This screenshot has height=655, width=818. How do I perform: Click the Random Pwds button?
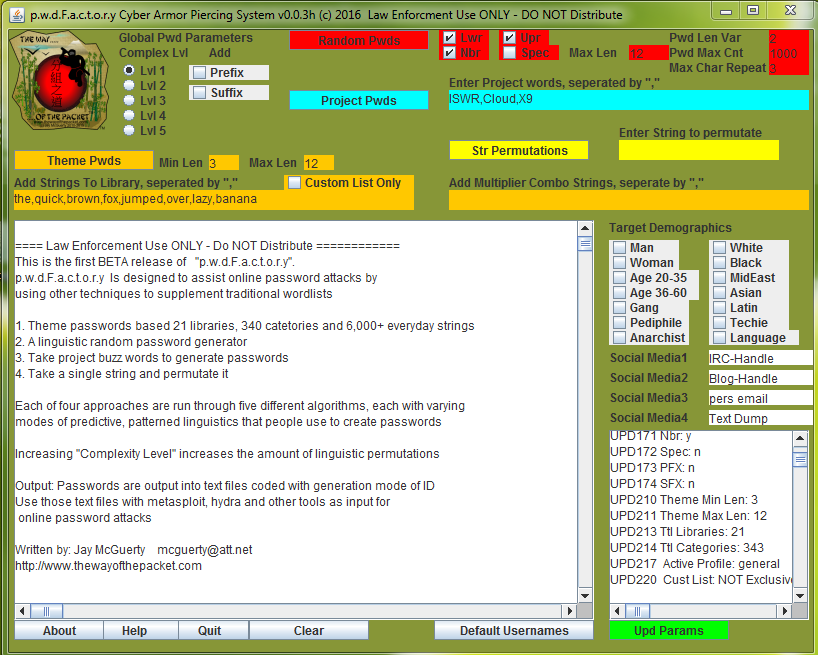(x=359, y=41)
